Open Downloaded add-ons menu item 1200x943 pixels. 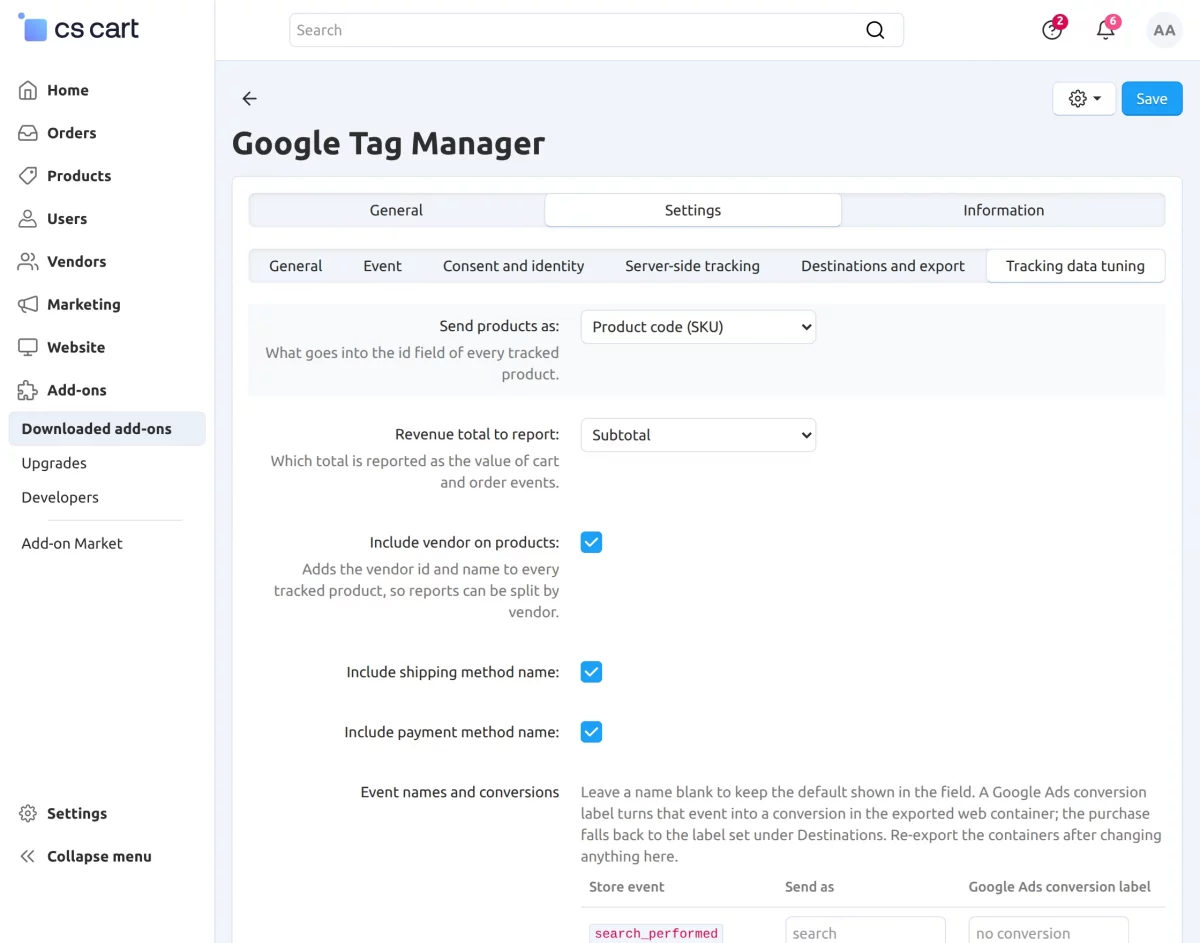pyautogui.click(x=107, y=429)
